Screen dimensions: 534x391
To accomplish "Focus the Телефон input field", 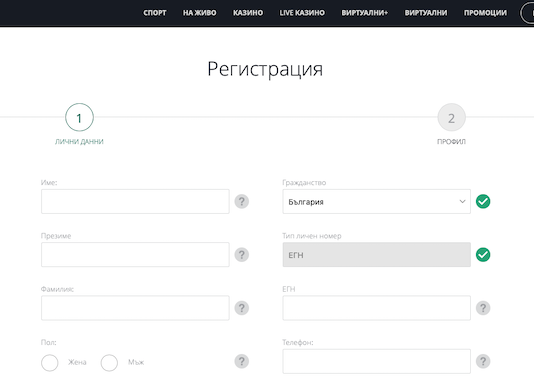I will click(377, 361).
